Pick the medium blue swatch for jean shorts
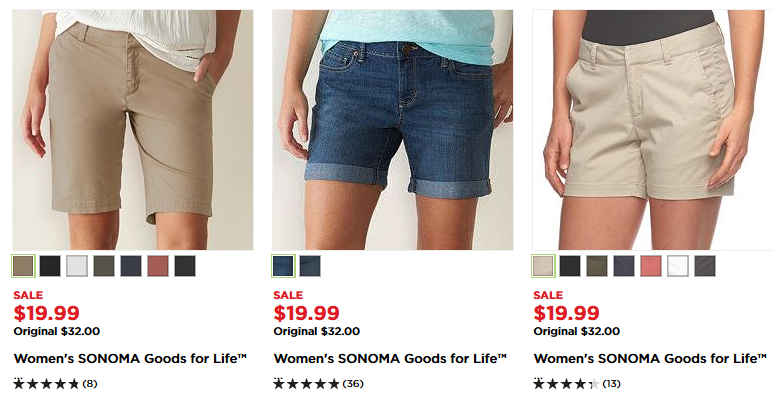The width and height of the screenshot is (773, 398). coord(310,266)
